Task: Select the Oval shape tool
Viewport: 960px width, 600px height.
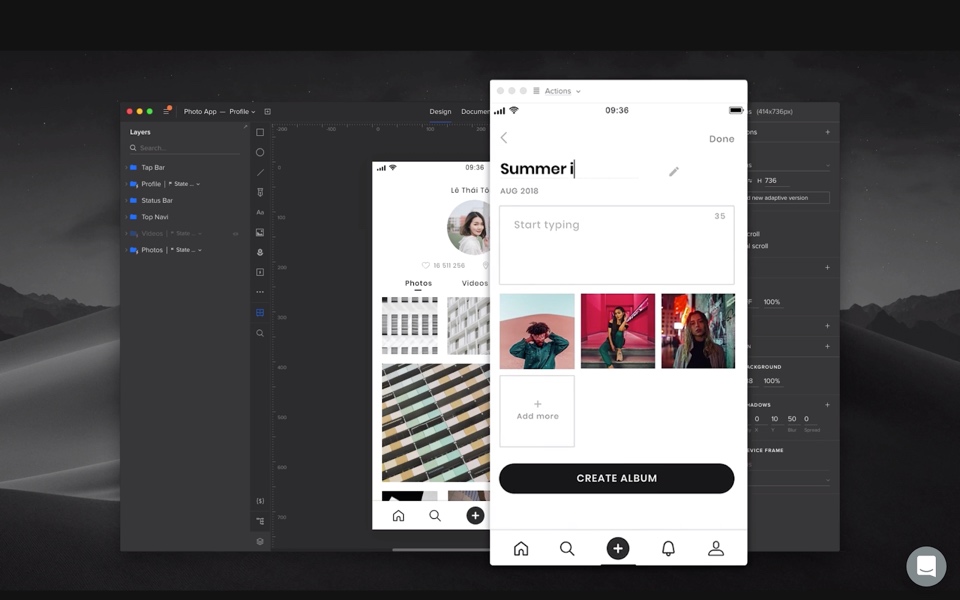Action: 260,152
